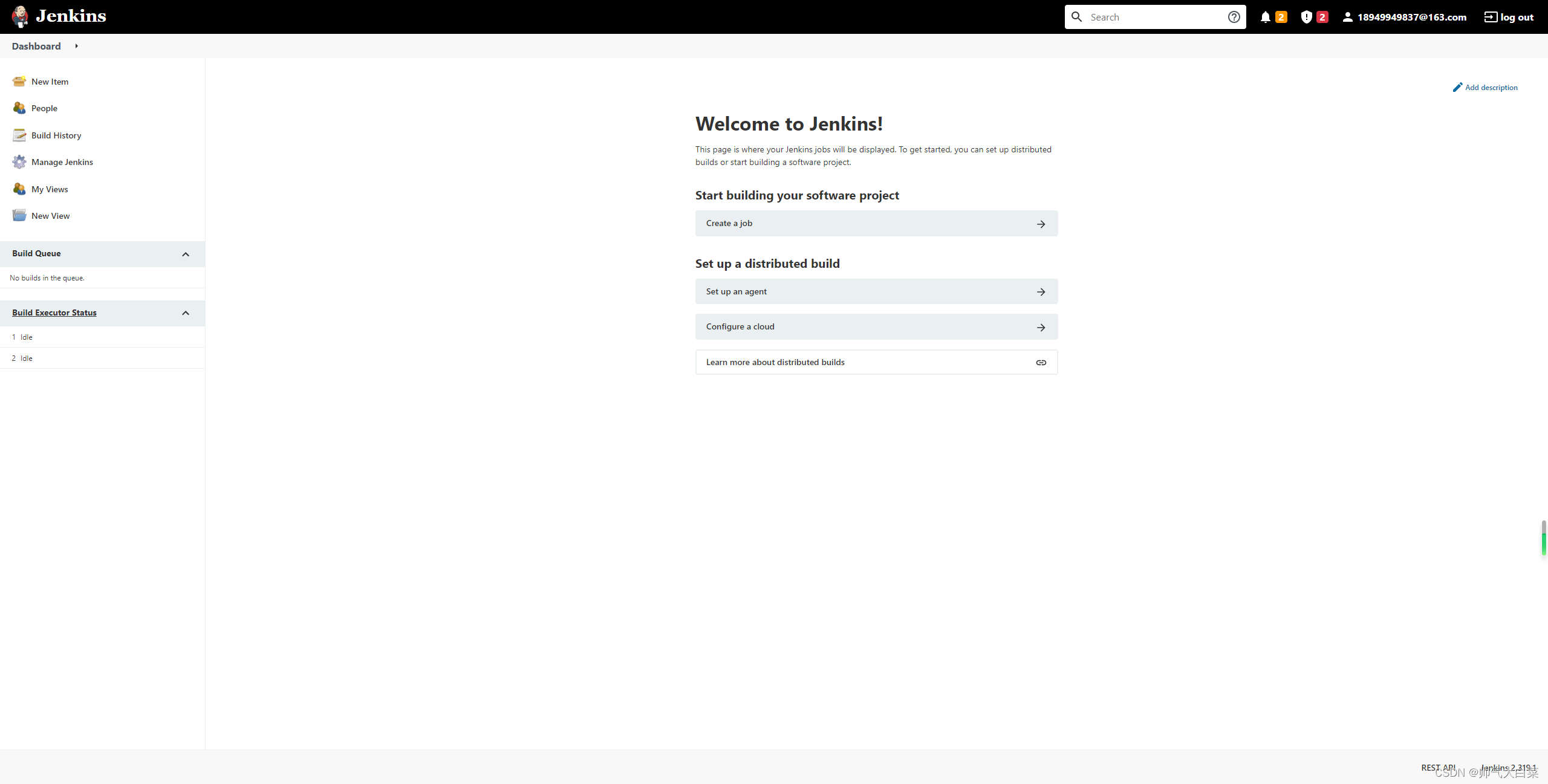Click Set up an agent button
This screenshot has height=784, width=1548.
pyautogui.click(x=876, y=291)
